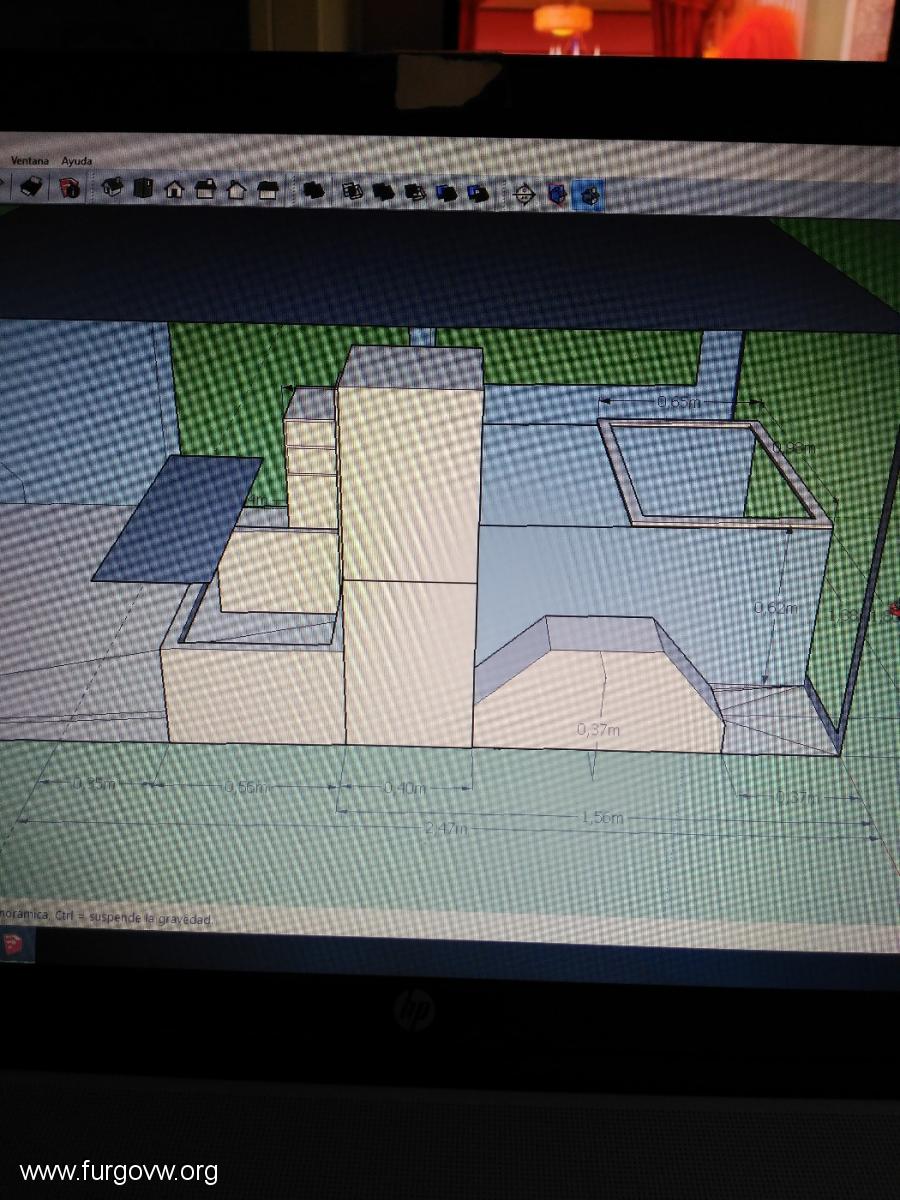The width and height of the screenshot is (900, 1200).
Task: Click the dark box icon left of the red icon
Action: (32, 186)
